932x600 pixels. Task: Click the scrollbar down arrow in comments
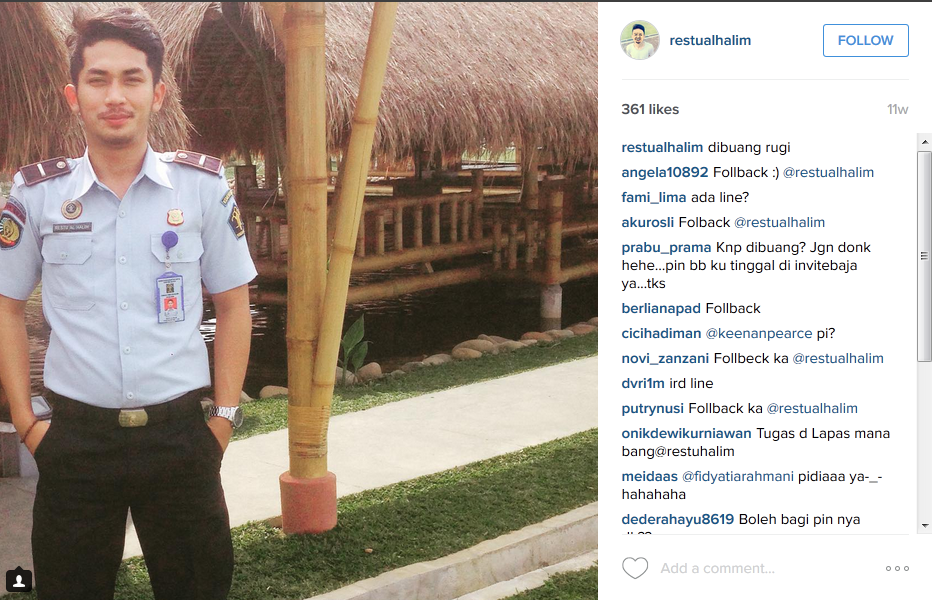pyautogui.click(x=924, y=526)
